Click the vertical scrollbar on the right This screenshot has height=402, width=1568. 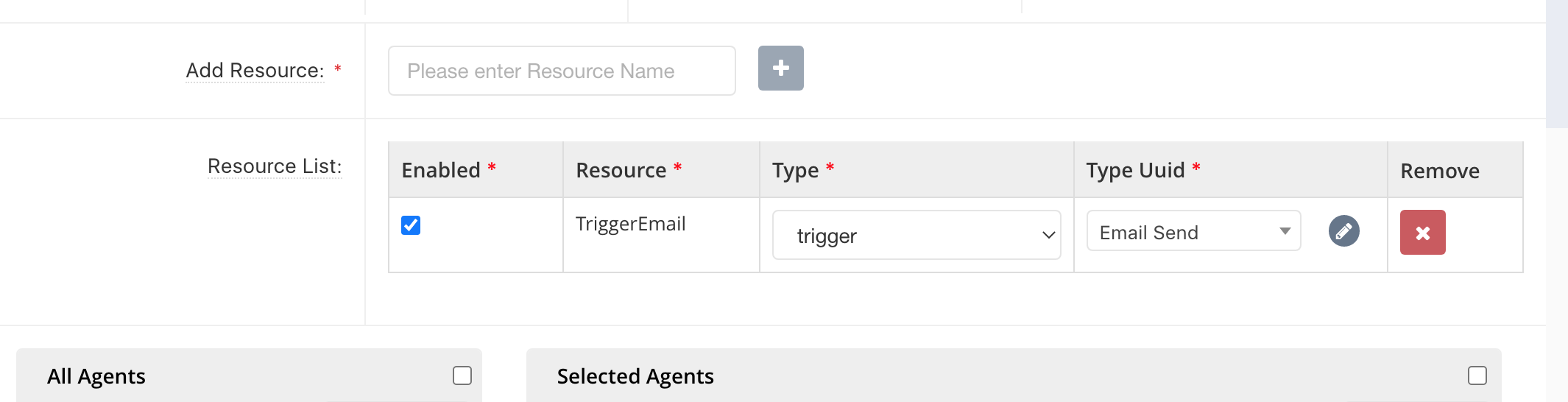[1557, 64]
